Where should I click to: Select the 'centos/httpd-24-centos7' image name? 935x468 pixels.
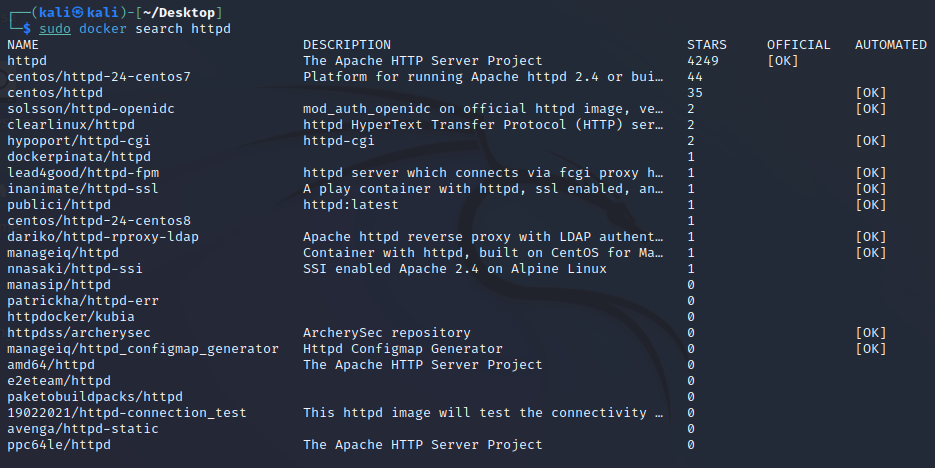(99, 77)
